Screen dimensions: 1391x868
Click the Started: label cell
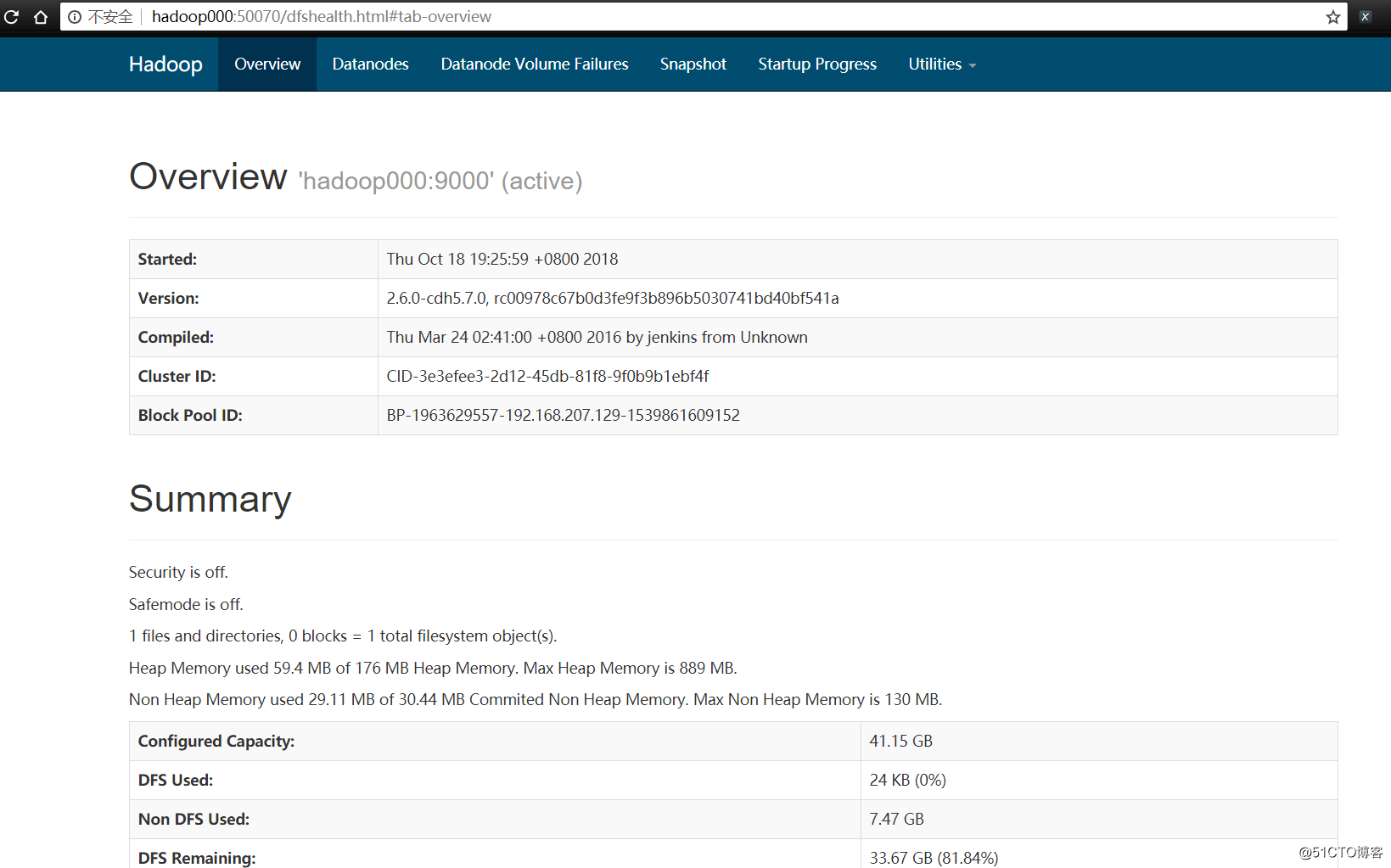[253, 260]
